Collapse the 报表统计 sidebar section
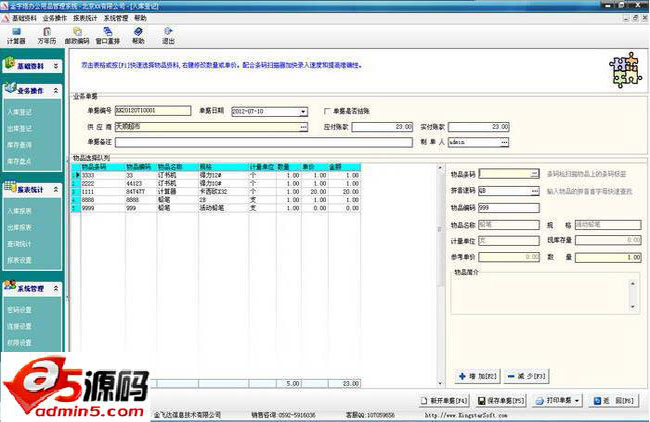The width and height of the screenshot is (650, 422). coord(56,189)
